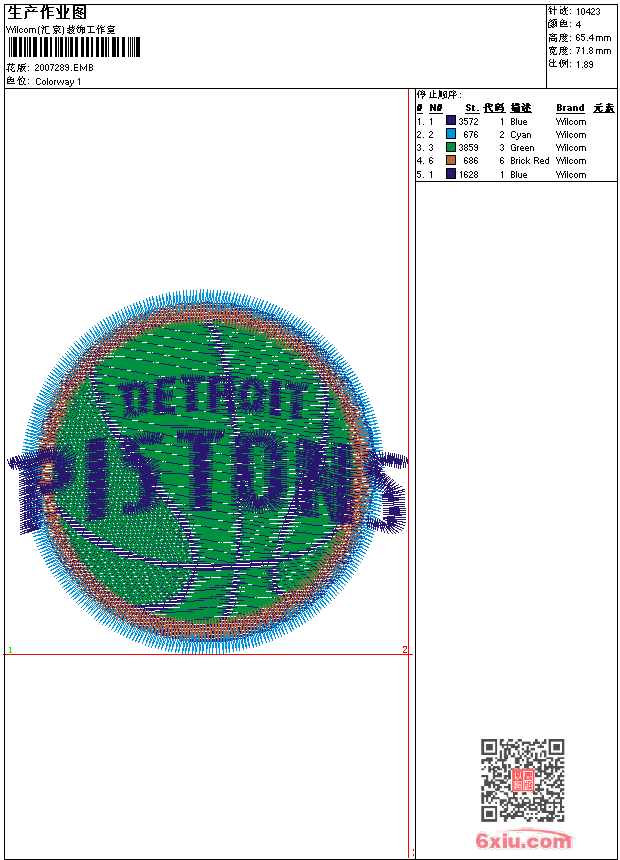Click the Green color swatch in row 3
This screenshot has height=860, width=620.
(450, 147)
